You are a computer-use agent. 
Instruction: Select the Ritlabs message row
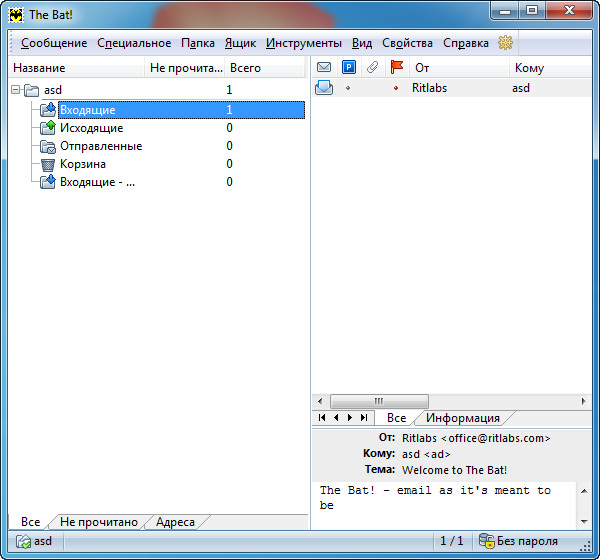click(452, 88)
